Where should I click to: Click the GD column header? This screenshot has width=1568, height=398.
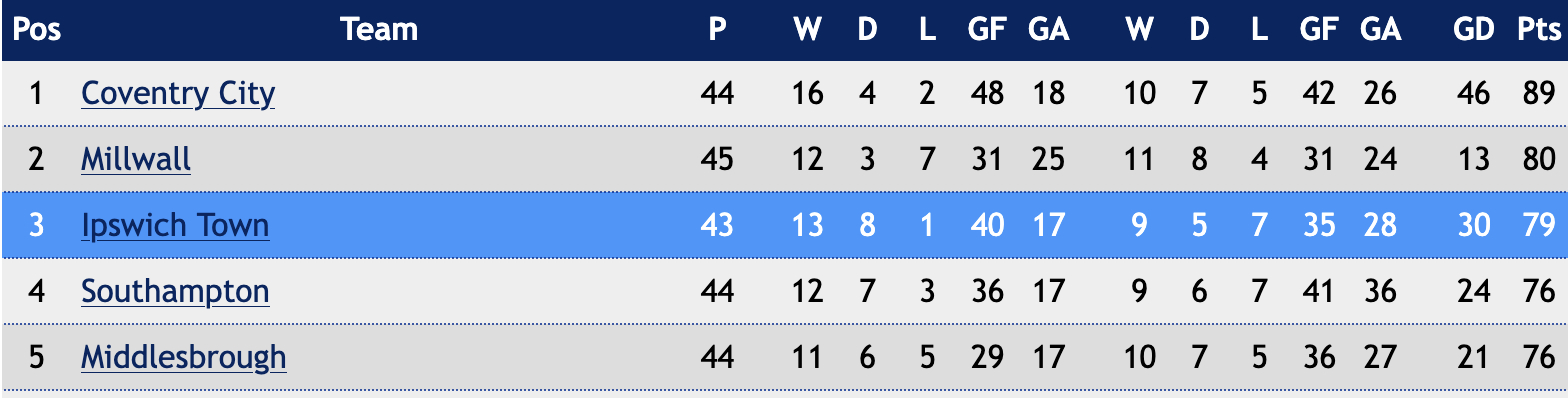pyautogui.click(x=1474, y=29)
